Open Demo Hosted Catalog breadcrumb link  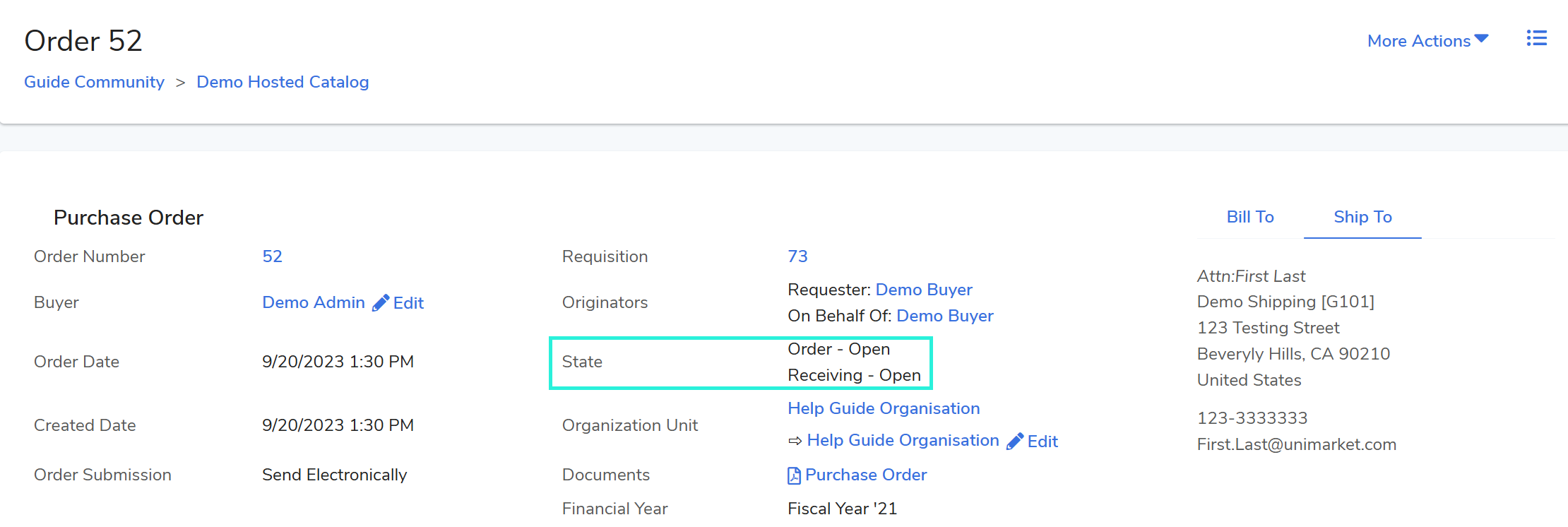283,82
